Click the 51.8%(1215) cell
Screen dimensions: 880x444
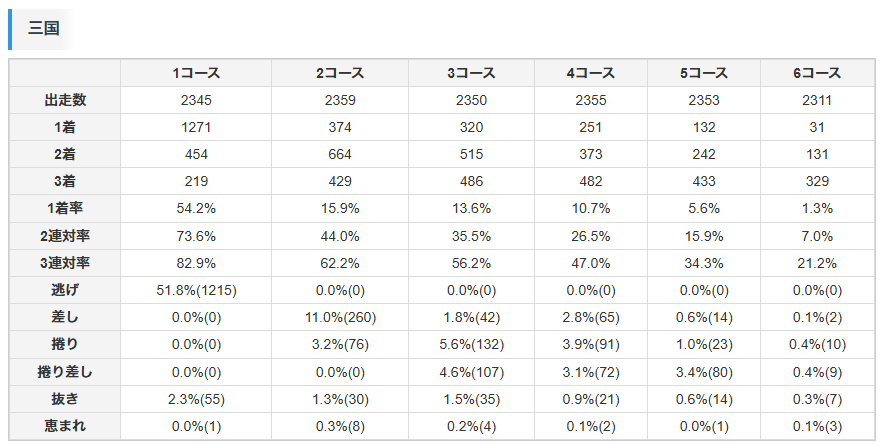tap(196, 290)
